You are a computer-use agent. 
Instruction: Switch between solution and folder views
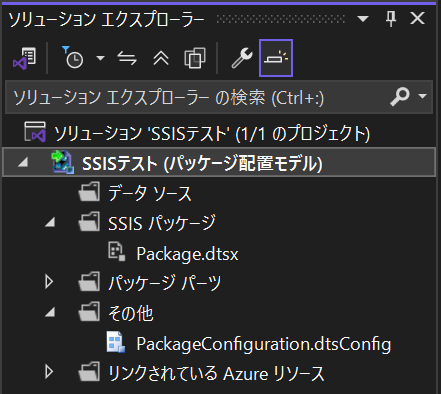pos(24,58)
